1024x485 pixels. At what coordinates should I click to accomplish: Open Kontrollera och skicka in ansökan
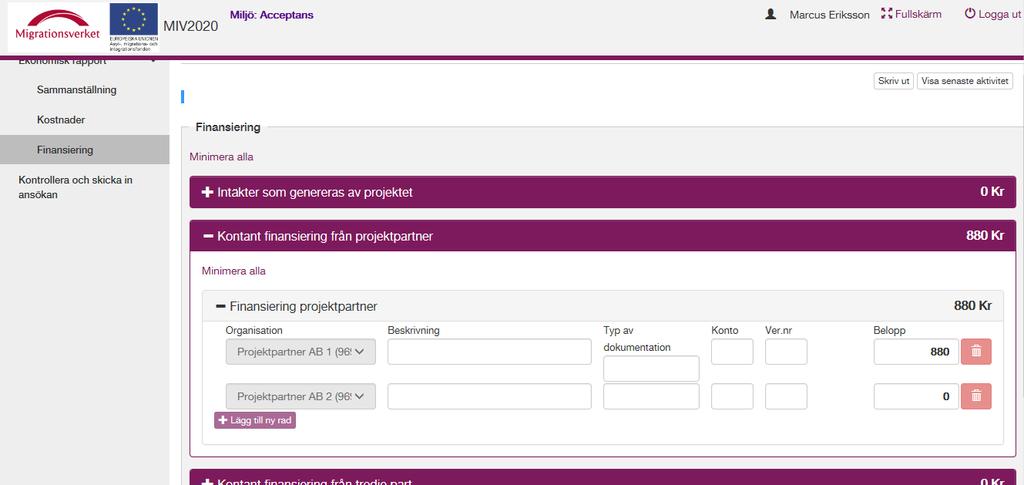[75, 187]
